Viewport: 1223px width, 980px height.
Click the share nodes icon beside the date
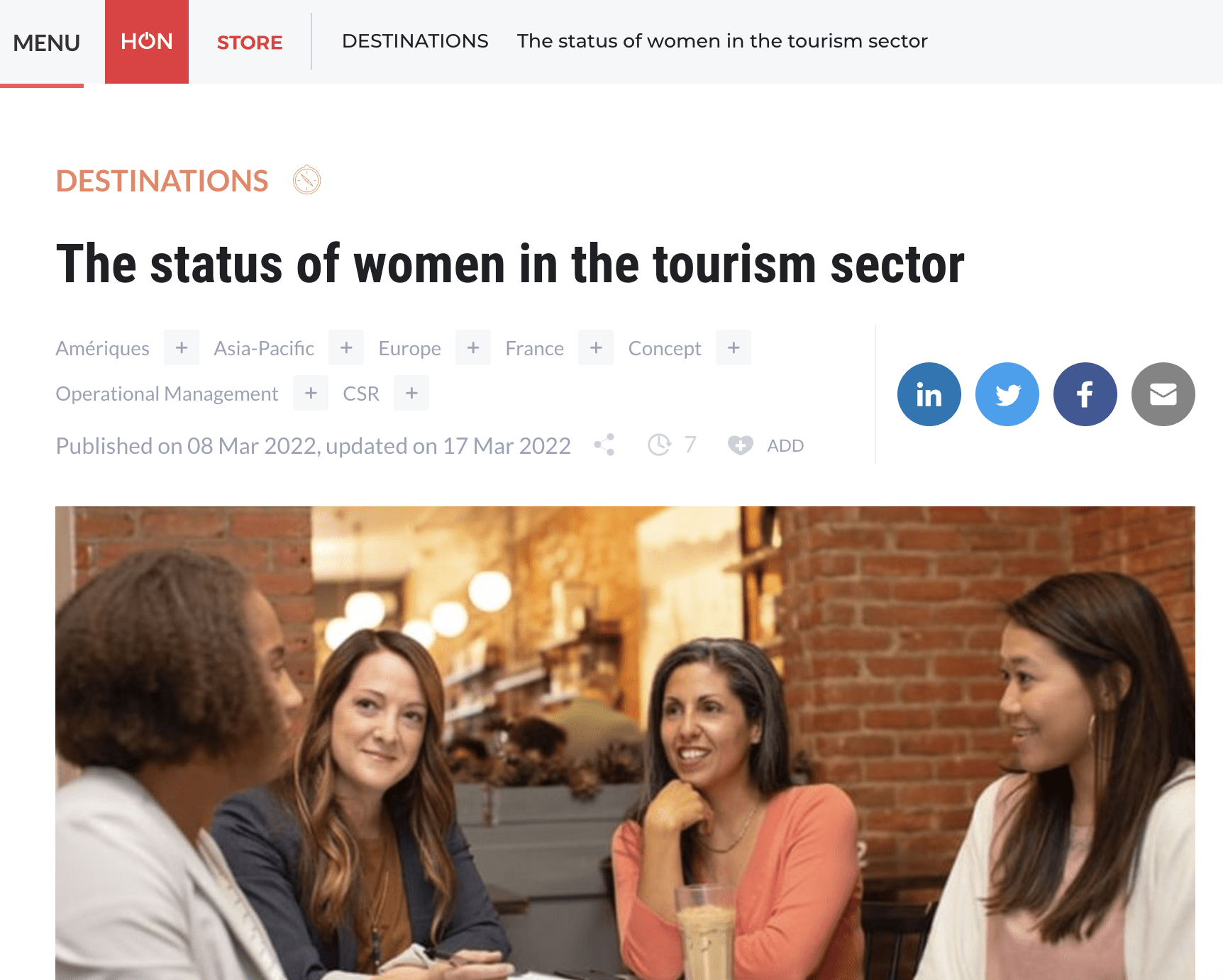coord(604,445)
